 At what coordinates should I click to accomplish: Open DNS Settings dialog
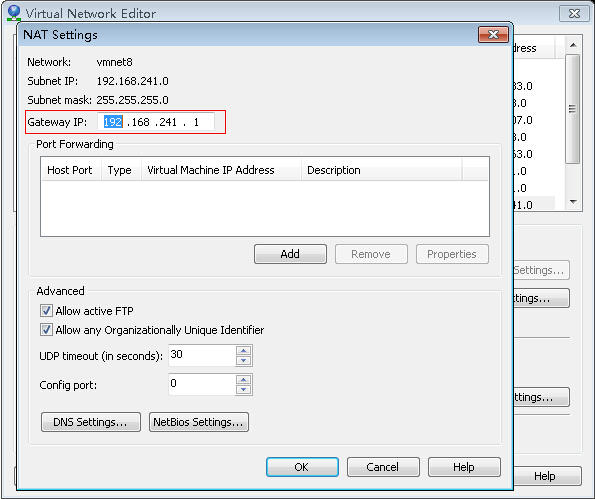pyautogui.click(x=91, y=422)
